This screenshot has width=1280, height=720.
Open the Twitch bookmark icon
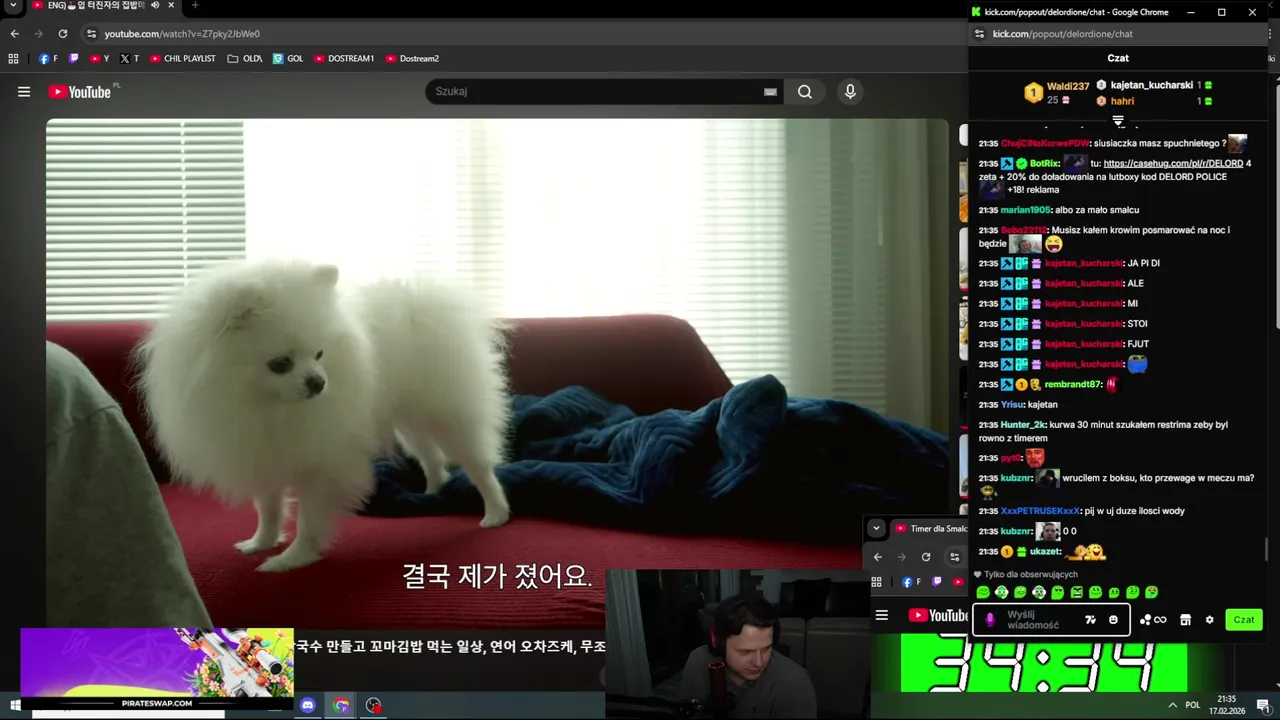point(74,59)
